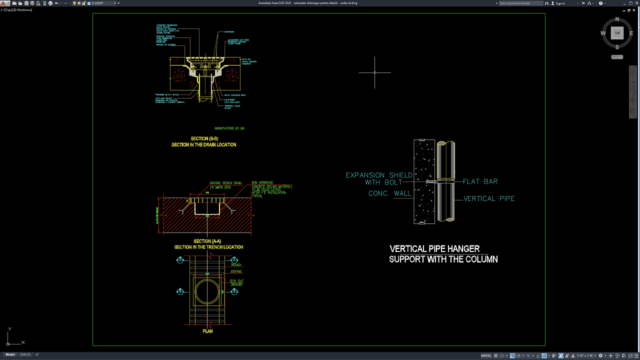Select the SECTION (B-B) title text

click(204, 139)
